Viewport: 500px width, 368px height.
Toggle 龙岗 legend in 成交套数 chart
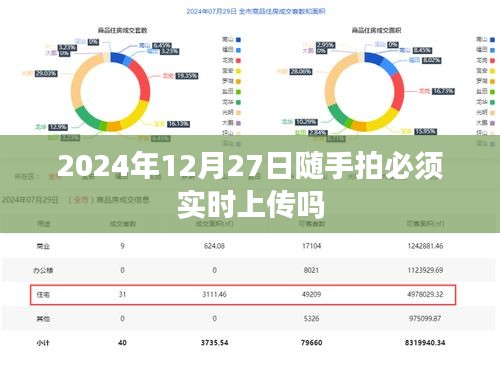click(231, 60)
